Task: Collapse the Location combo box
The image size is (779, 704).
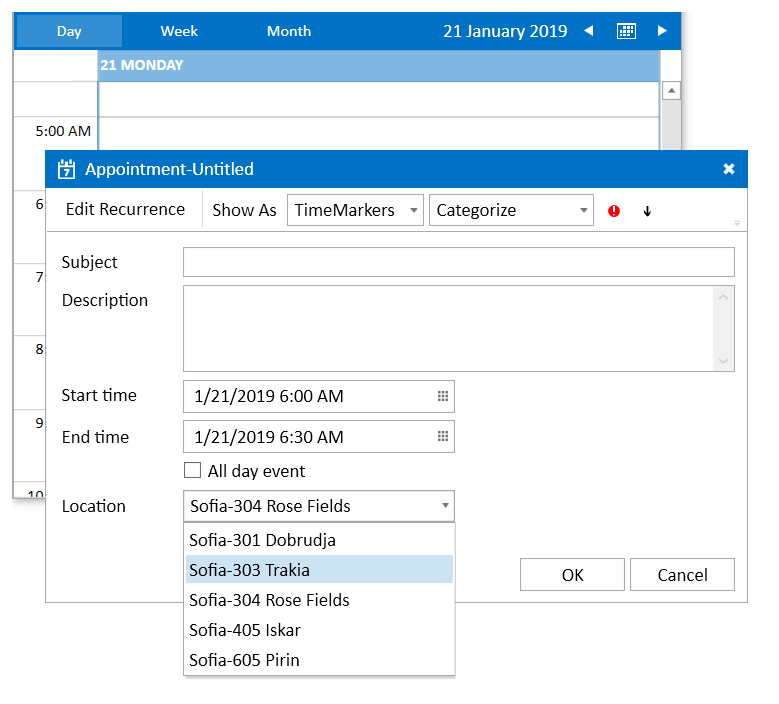Action: pyautogui.click(x=445, y=506)
